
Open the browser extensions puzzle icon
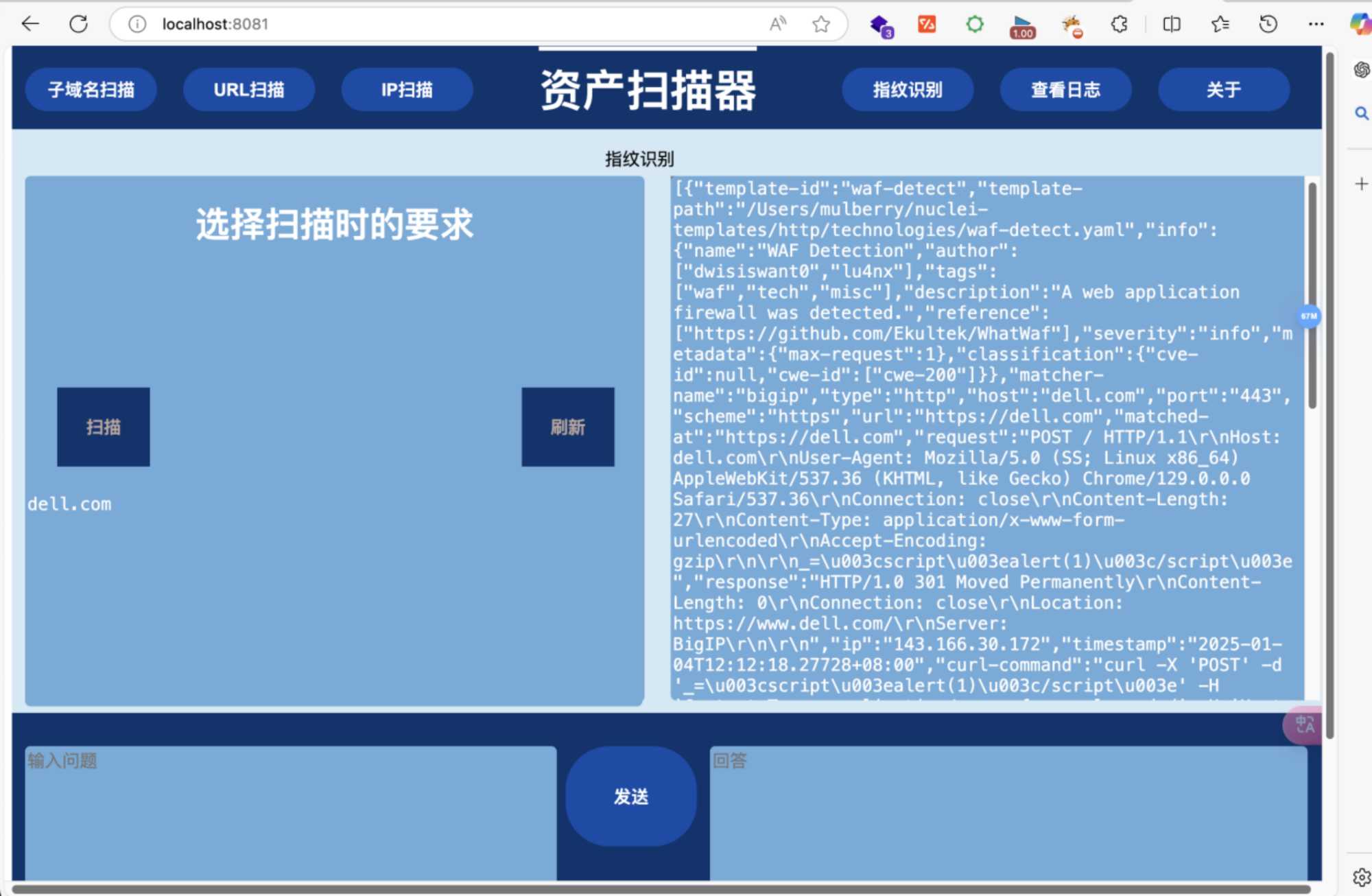[x=1119, y=24]
